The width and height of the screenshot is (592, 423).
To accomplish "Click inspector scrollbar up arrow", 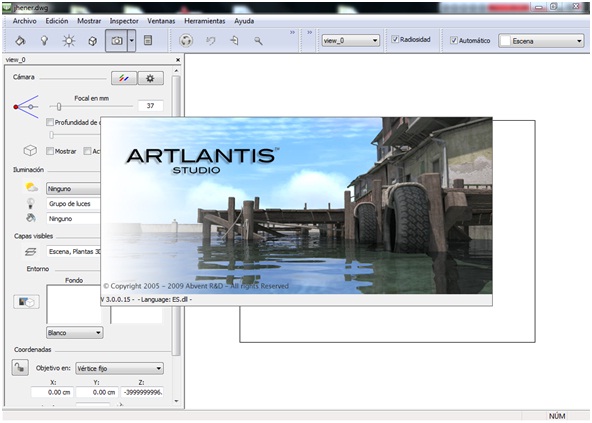I will [x=176, y=71].
